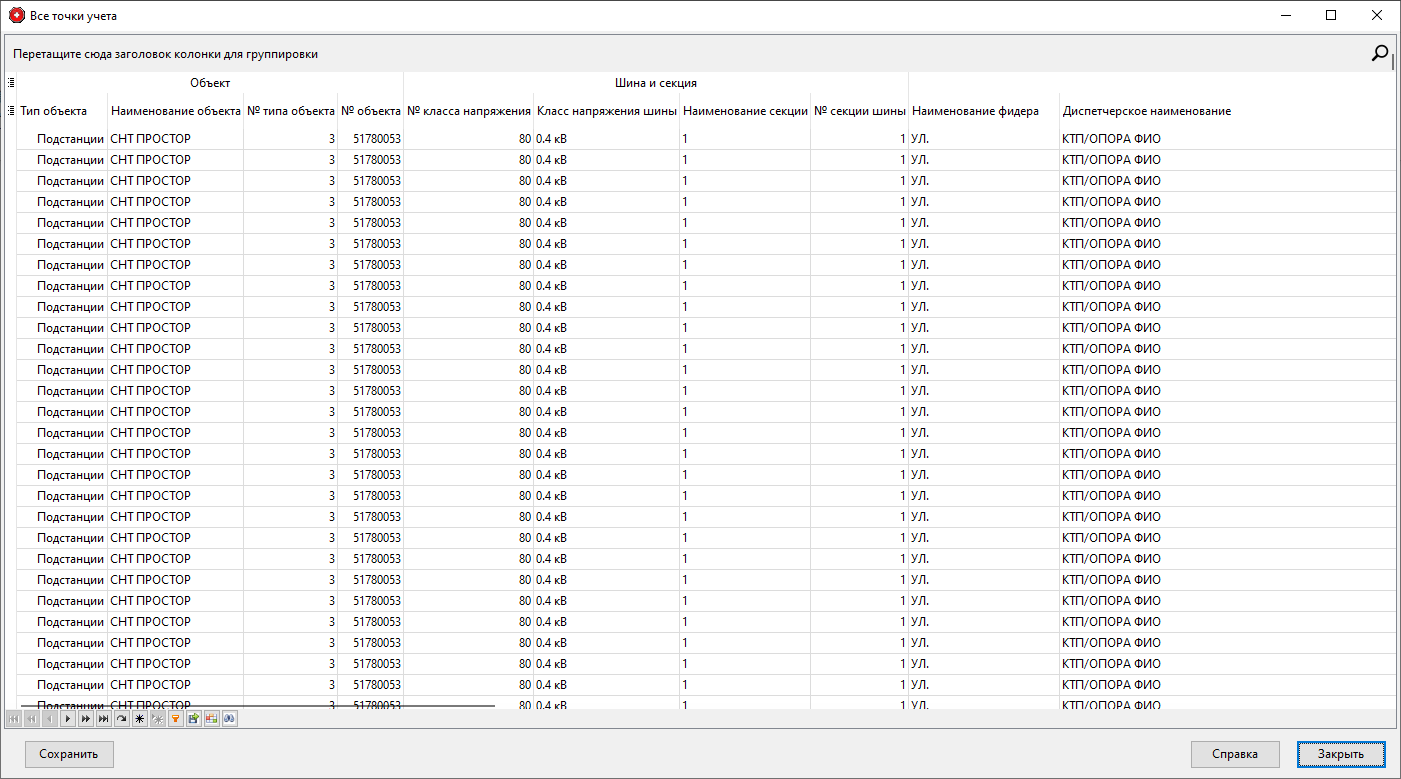Go to next record in navigator
This screenshot has width=1401, height=779.
click(67, 718)
